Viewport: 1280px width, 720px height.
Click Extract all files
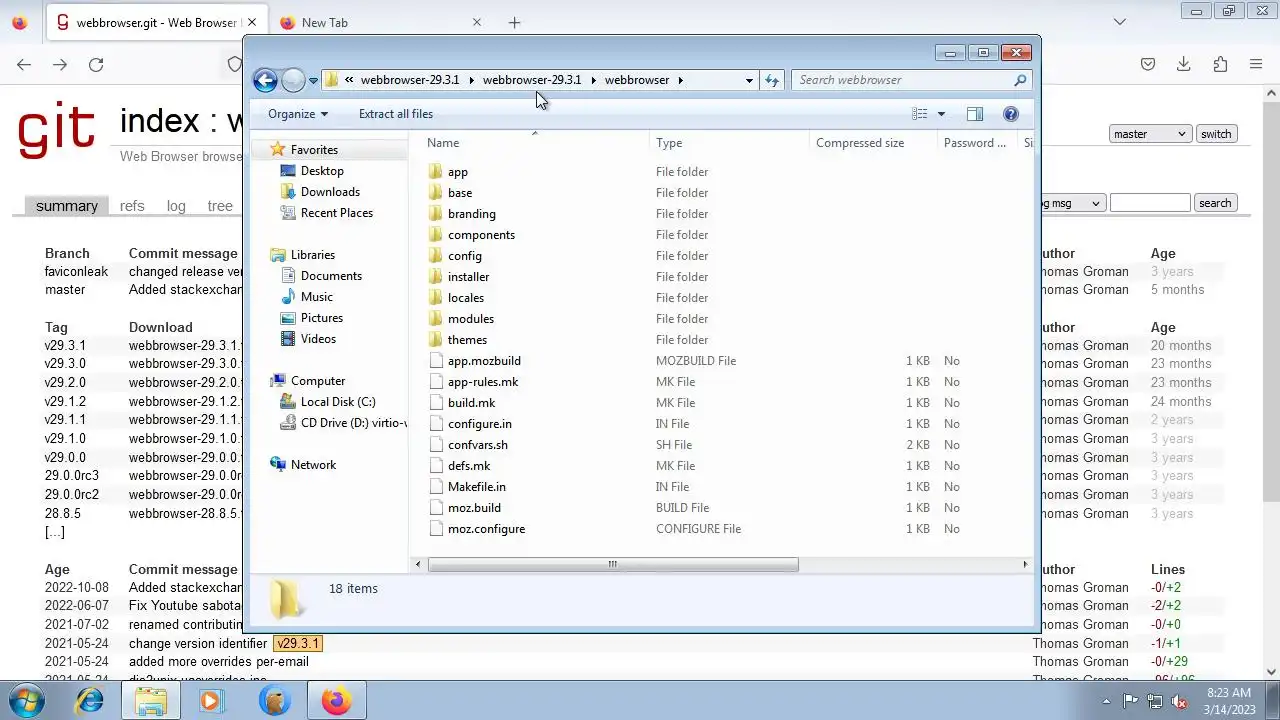pyautogui.click(x=396, y=114)
